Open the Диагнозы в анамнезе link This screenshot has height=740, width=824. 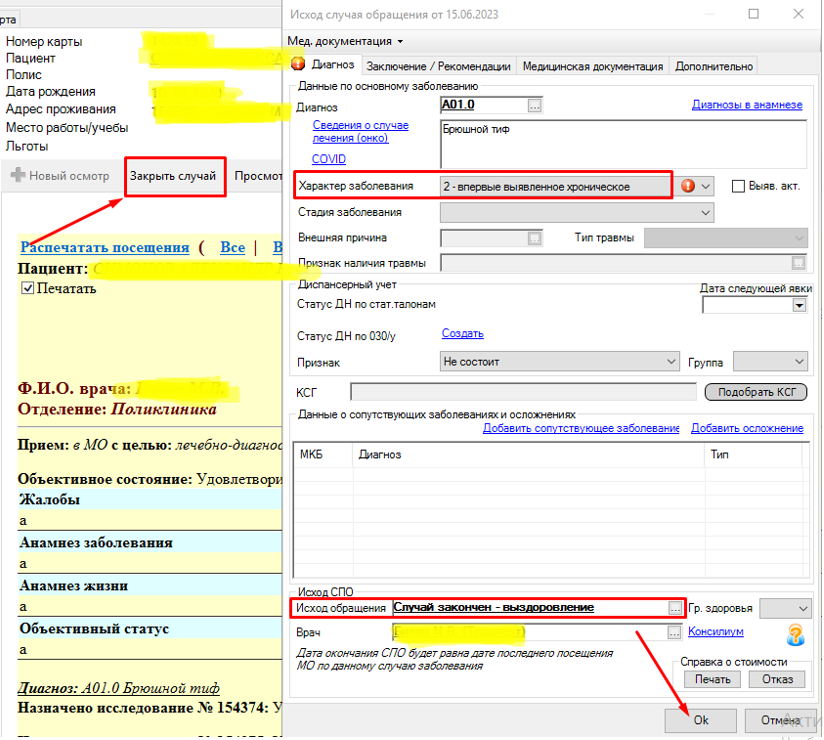(x=747, y=105)
